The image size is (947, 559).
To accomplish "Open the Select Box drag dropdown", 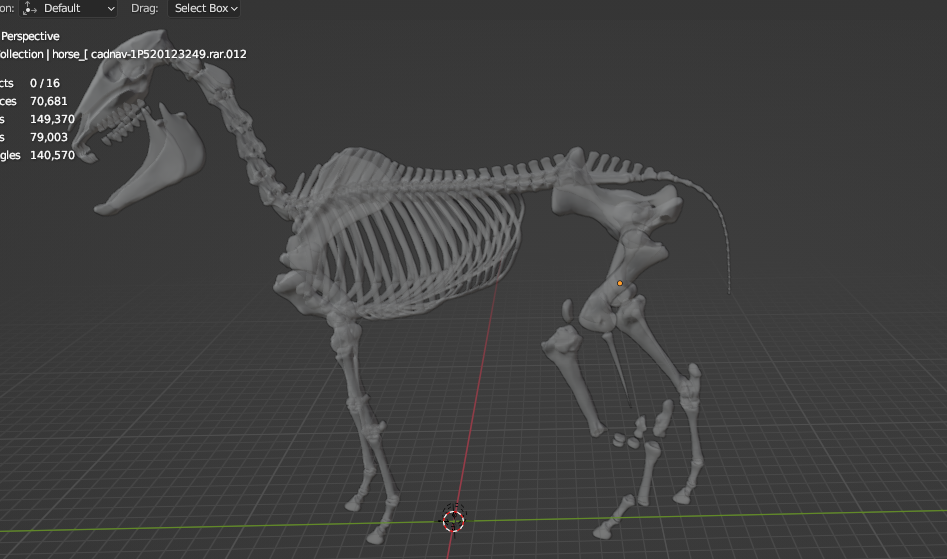I will [x=204, y=8].
